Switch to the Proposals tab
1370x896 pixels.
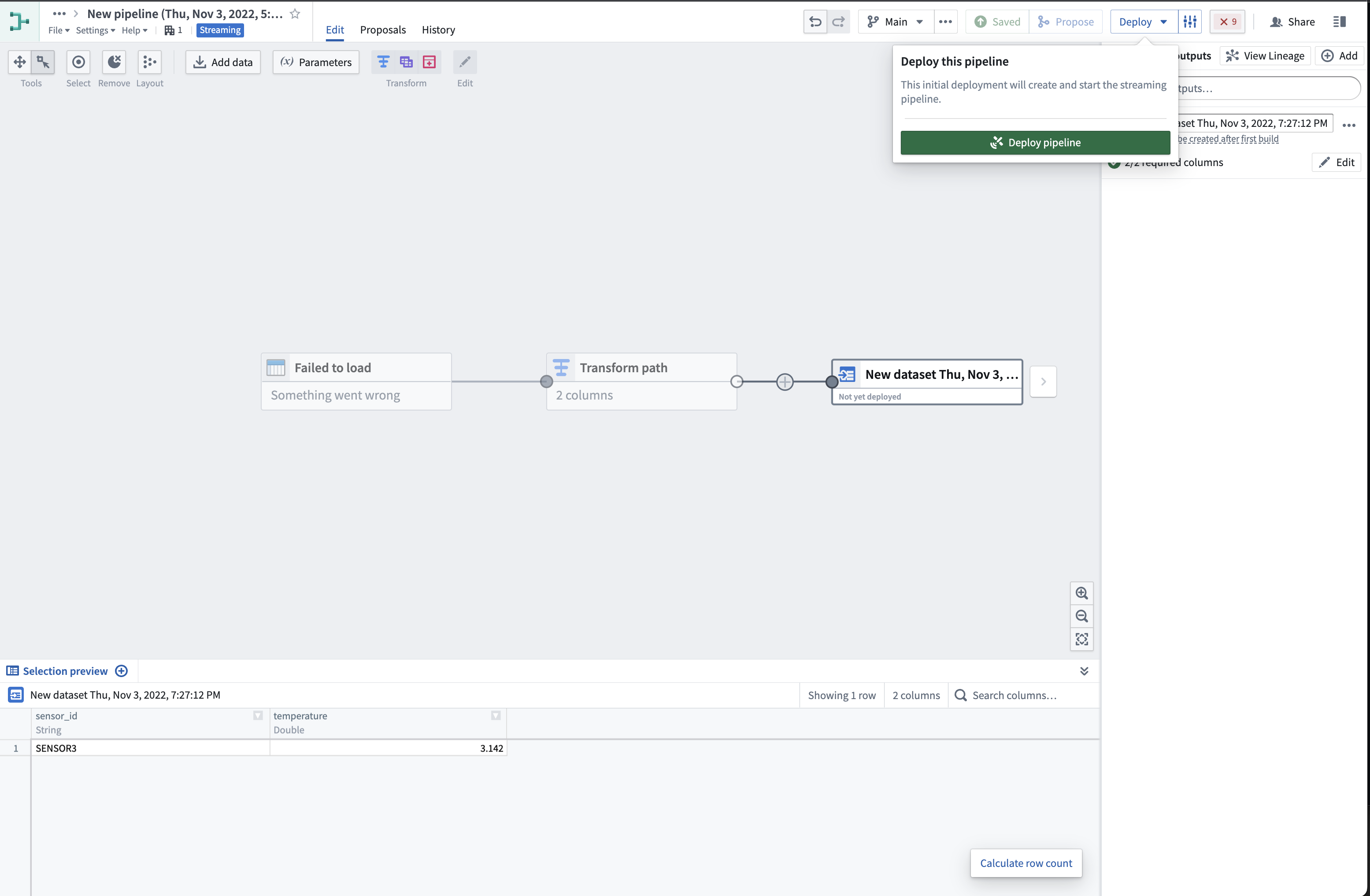coord(383,30)
